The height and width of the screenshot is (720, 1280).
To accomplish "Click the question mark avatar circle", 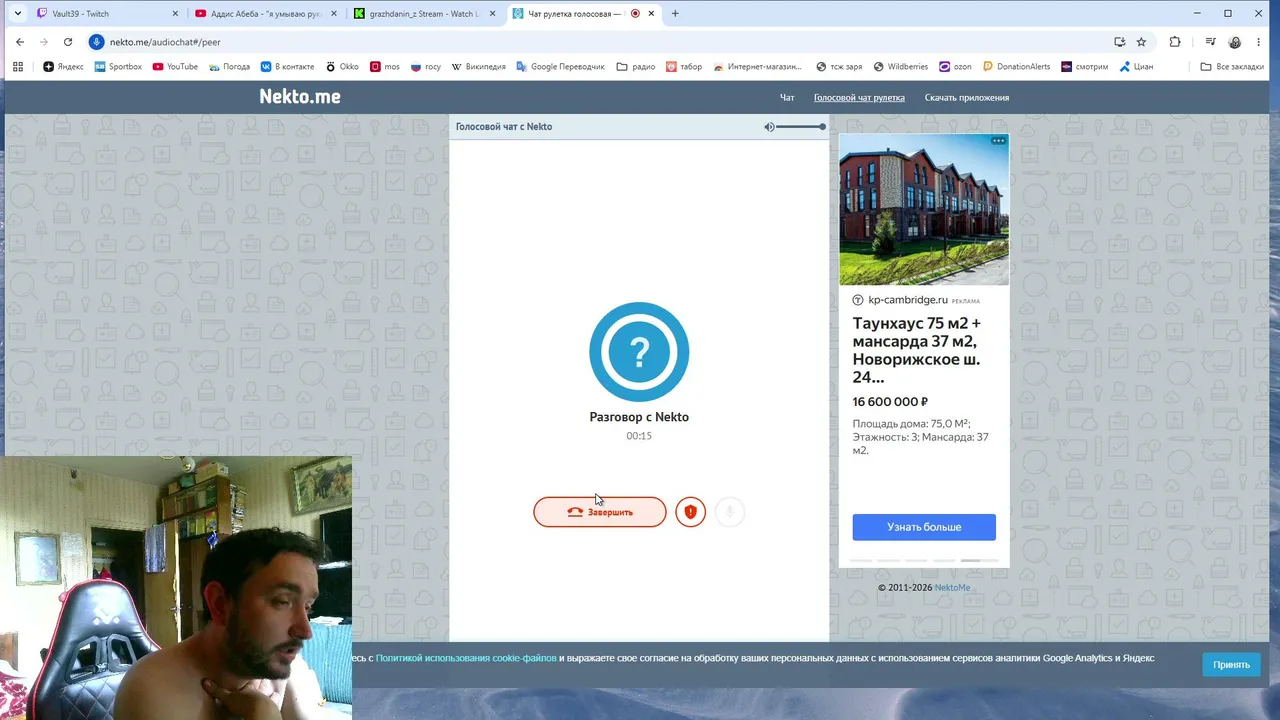I will point(639,352).
